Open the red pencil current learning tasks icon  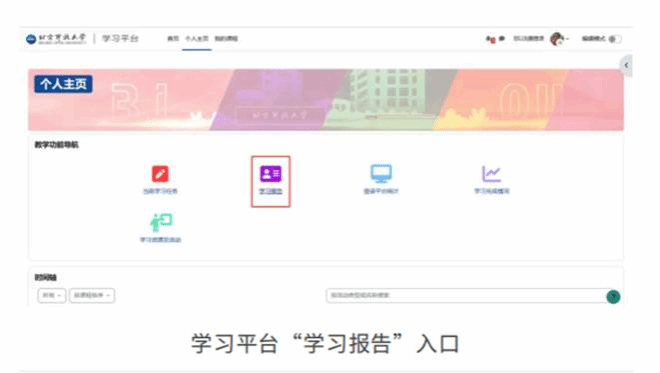click(x=160, y=174)
